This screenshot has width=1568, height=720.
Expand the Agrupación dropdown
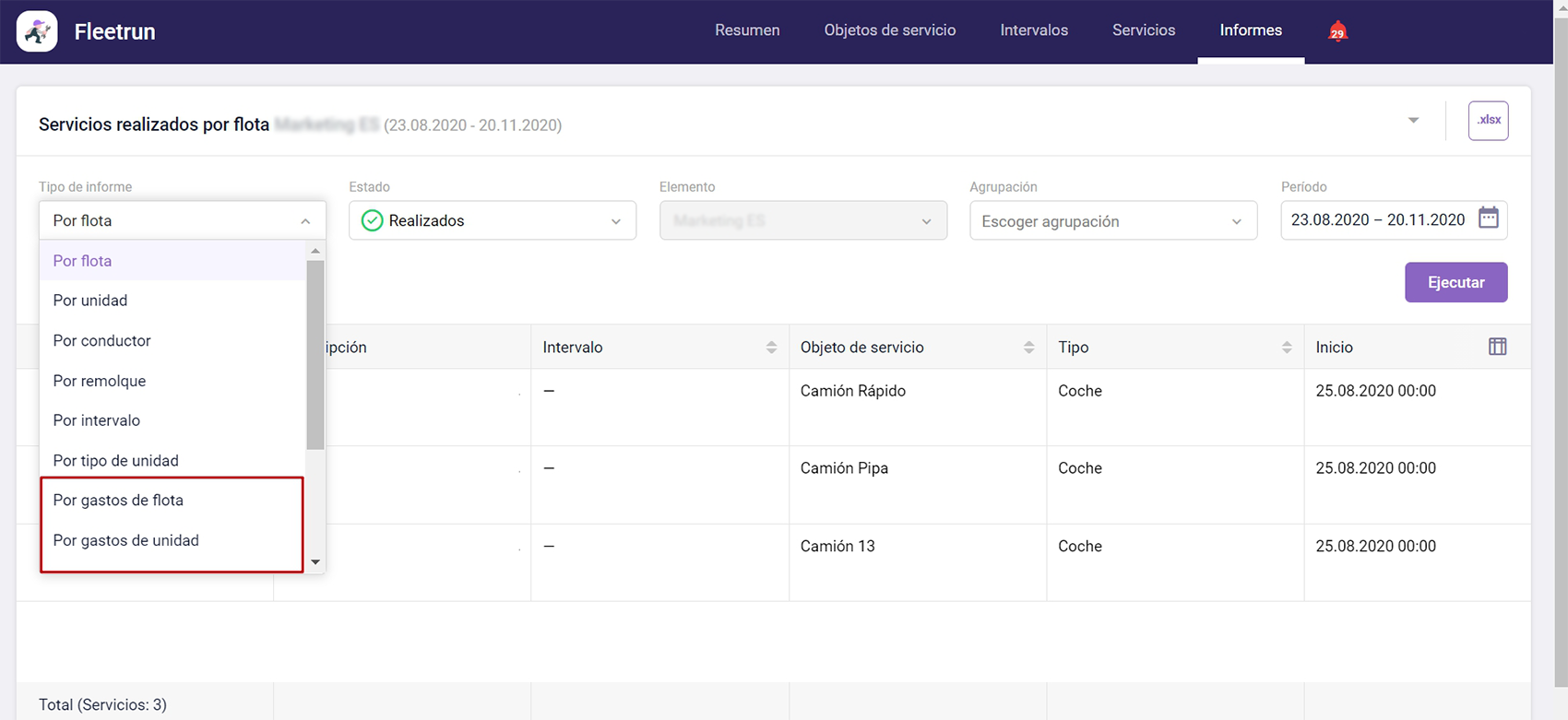(x=1112, y=221)
